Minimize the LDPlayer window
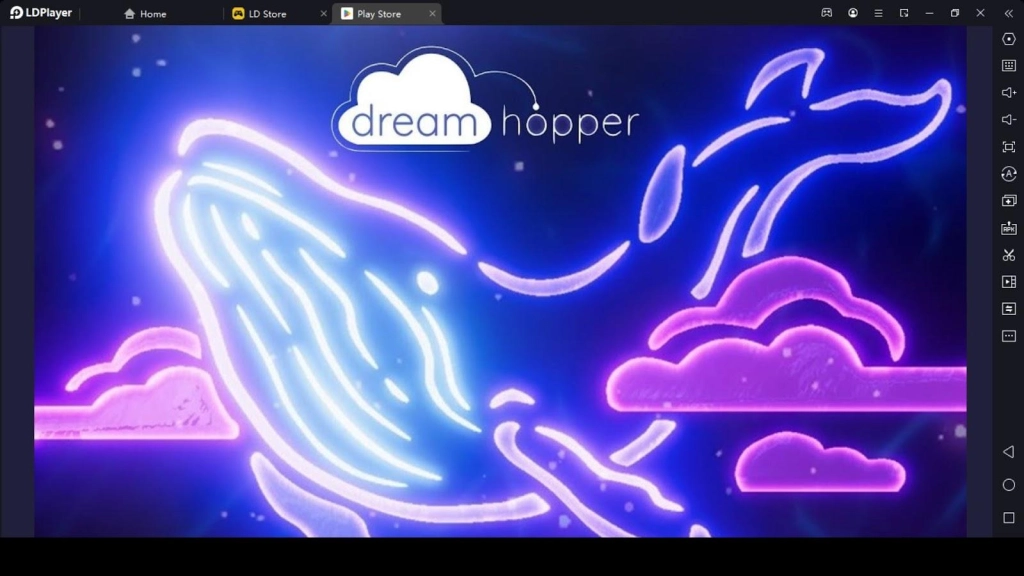Screen dimensions: 1024x576 pos(929,13)
